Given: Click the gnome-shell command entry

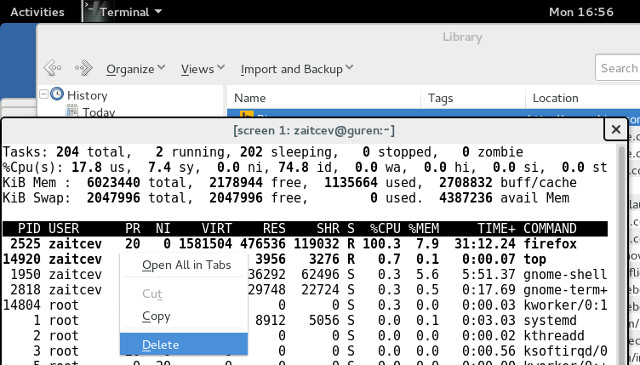Looking at the screenshot, I should coord(565,274).
